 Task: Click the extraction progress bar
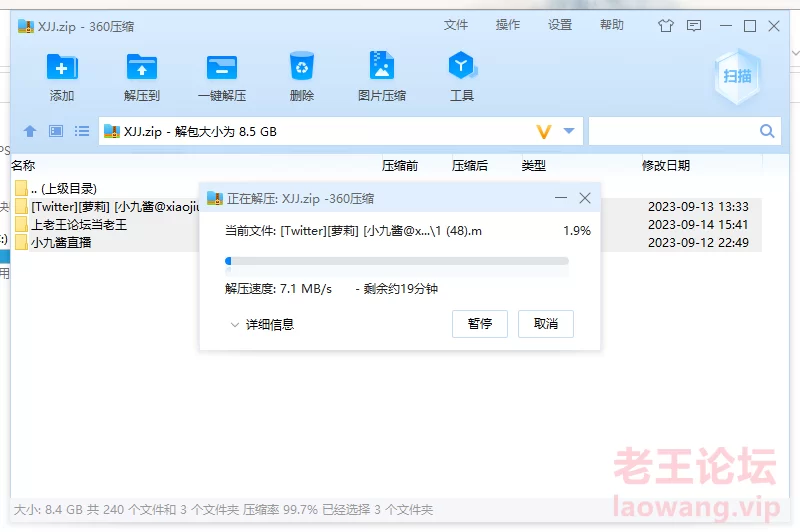[396, 261]
